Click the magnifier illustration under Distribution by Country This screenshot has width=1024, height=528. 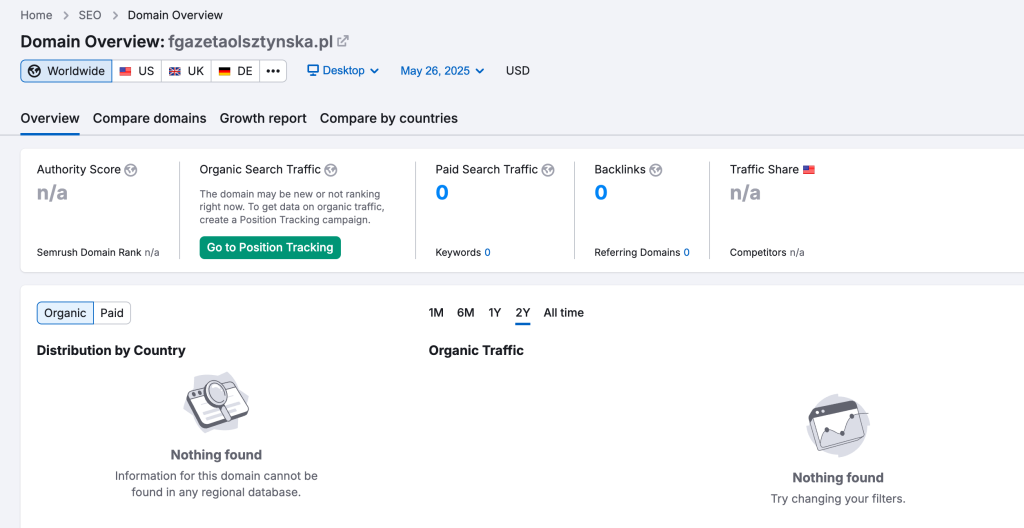pyautogui.click(x=216, y=403)
